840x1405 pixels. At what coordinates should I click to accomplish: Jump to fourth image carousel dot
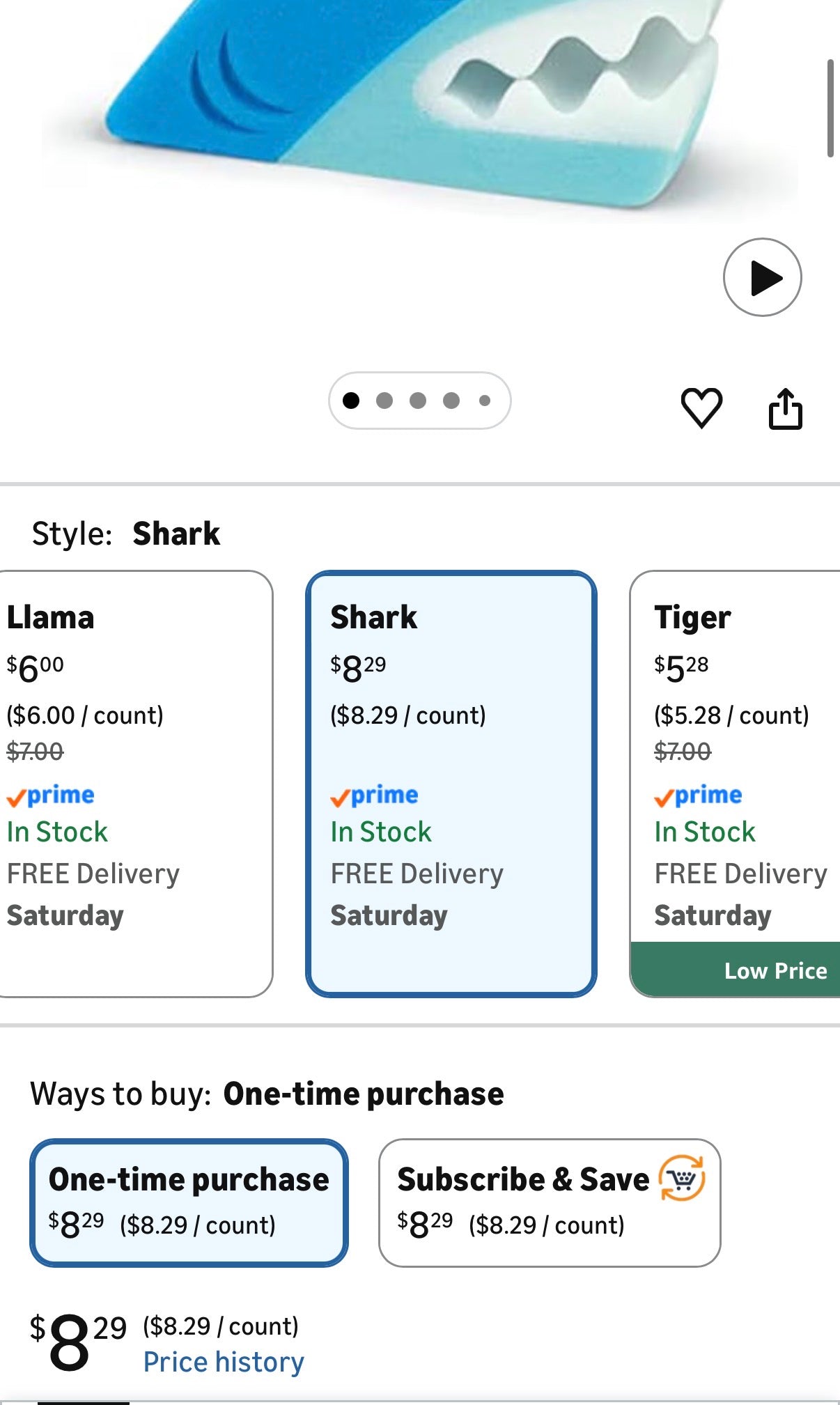click(x=451, y=401)
